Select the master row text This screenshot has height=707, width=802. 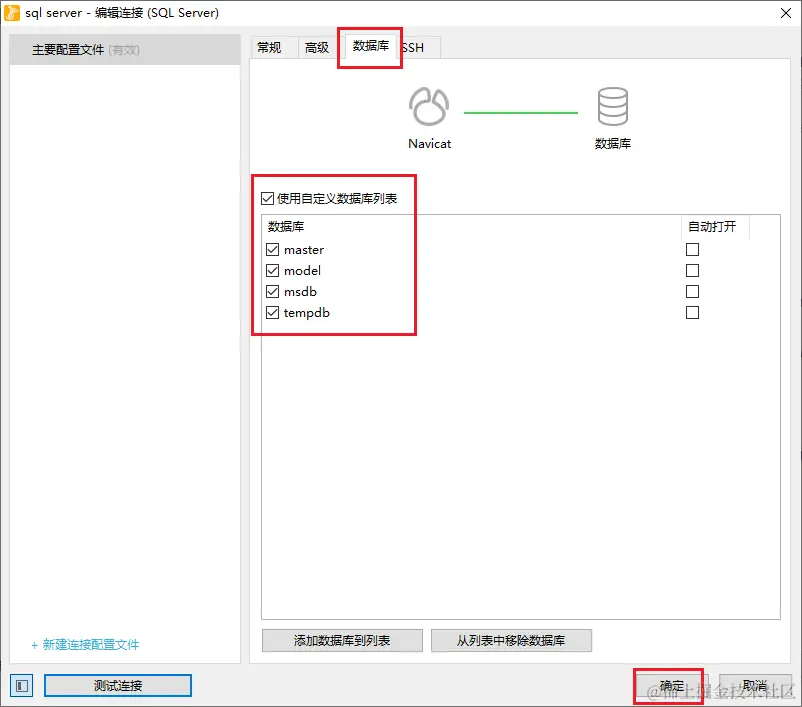(x=304, y=250)
